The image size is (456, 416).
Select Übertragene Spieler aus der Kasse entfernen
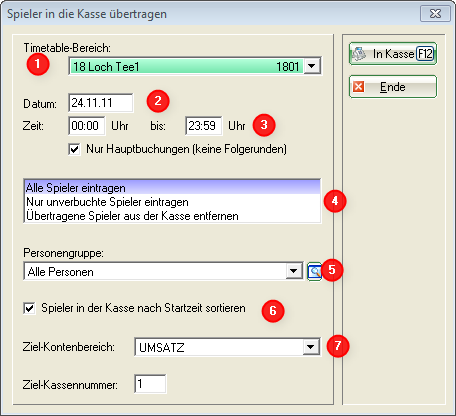(x=172, y=216)
